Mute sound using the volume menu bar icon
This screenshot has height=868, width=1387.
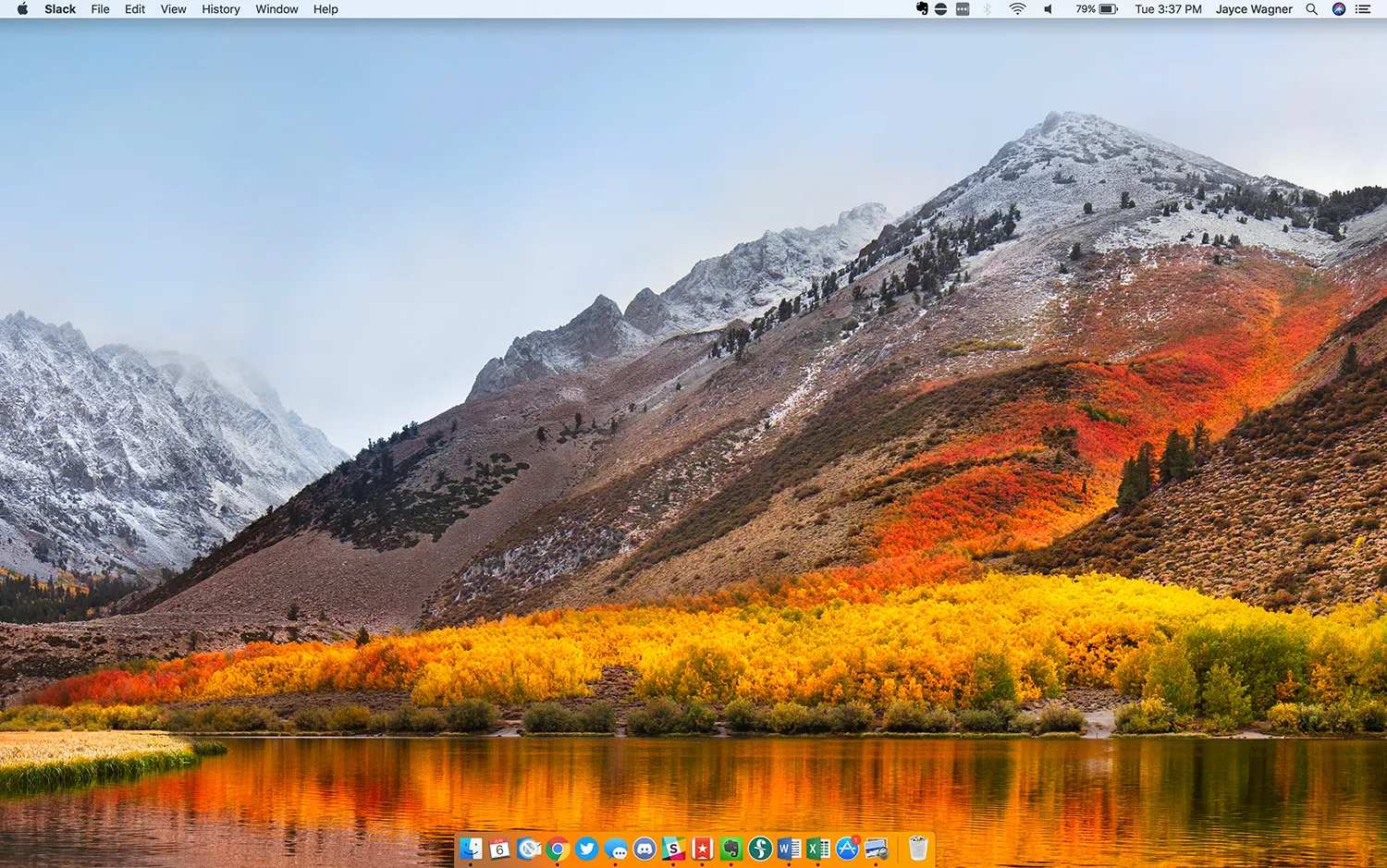pyautogui.click(x=1048, y=9)
